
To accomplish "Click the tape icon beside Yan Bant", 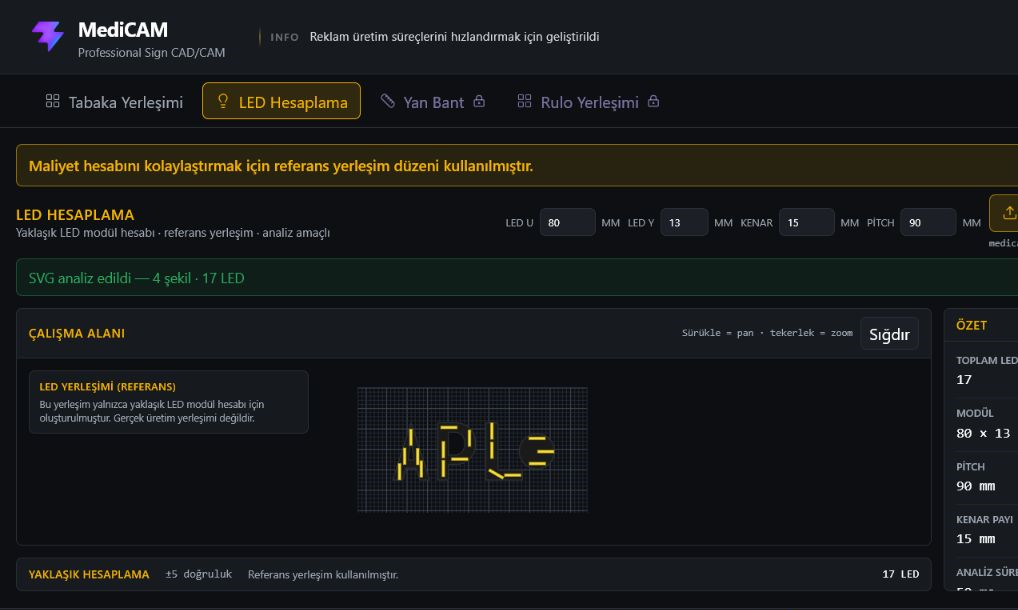I will [x=388, y=101].
